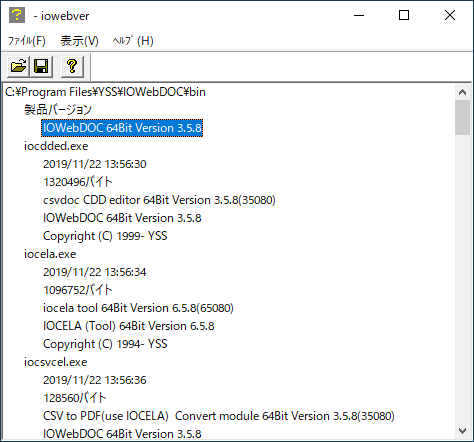Viewport: 474px width, 442px height.
Task: Select the csvdoc CDD editor 64Bit Version row
Action: (159, 200)
